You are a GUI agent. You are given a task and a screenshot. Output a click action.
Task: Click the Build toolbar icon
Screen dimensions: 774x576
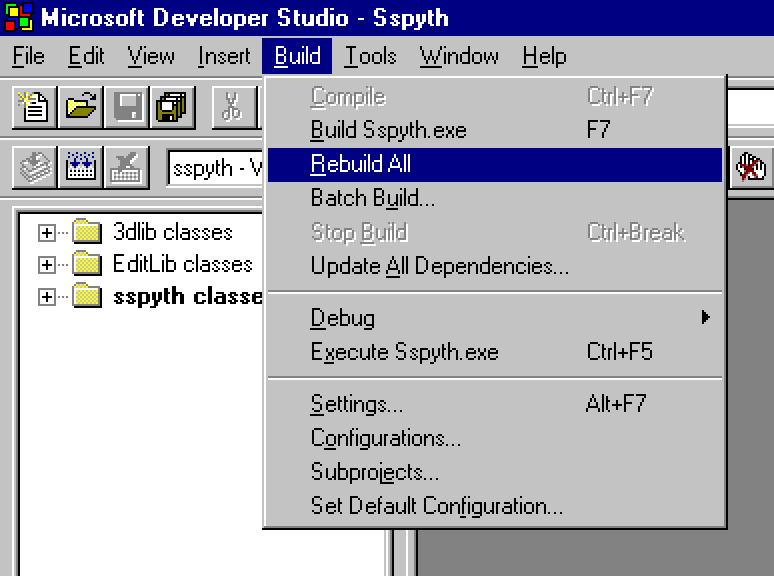click(80, 167)
